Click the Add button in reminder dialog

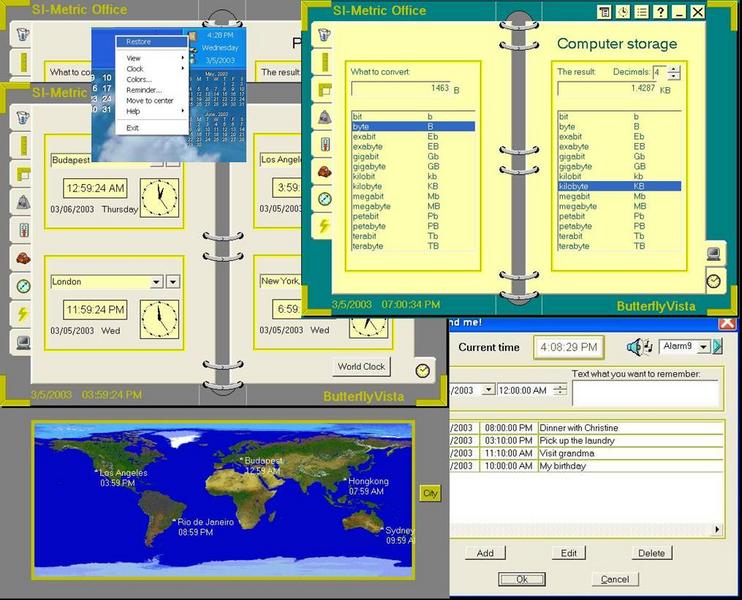(x=485, y=553)
